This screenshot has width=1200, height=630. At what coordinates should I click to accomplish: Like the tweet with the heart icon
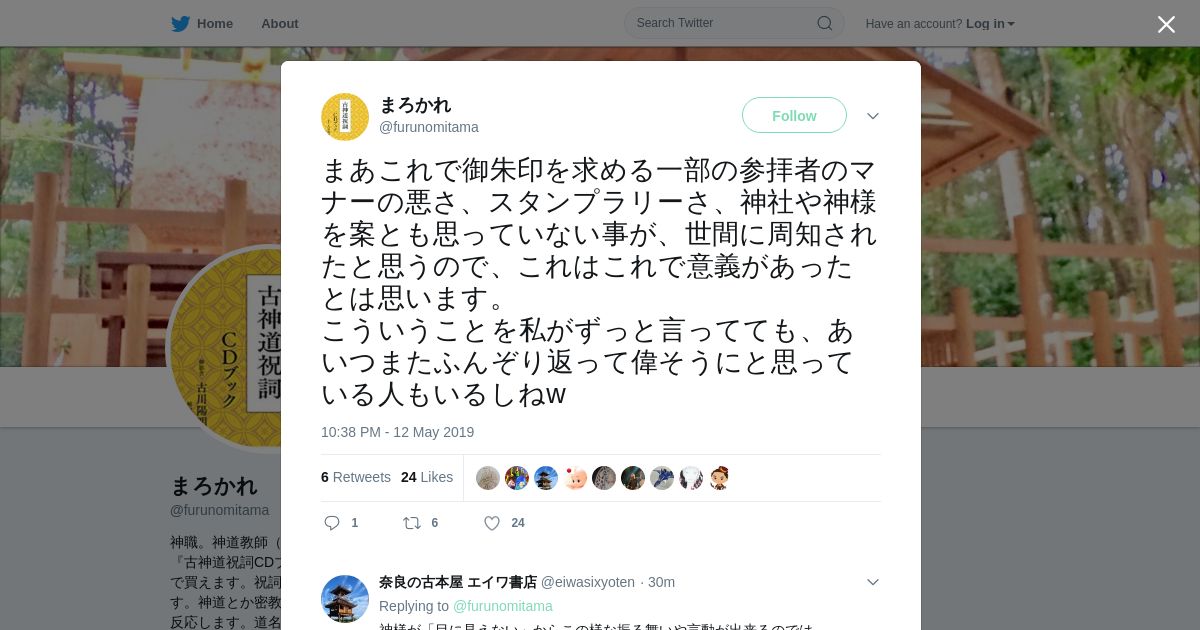(492, 522)
